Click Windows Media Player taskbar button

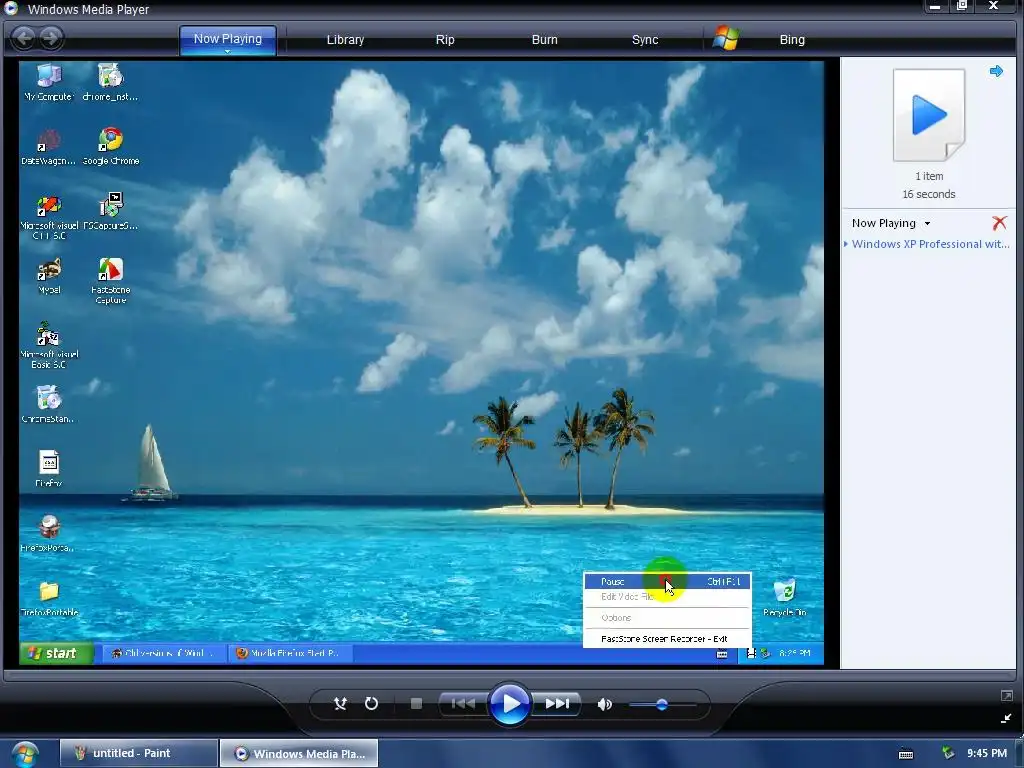point(298,753)
